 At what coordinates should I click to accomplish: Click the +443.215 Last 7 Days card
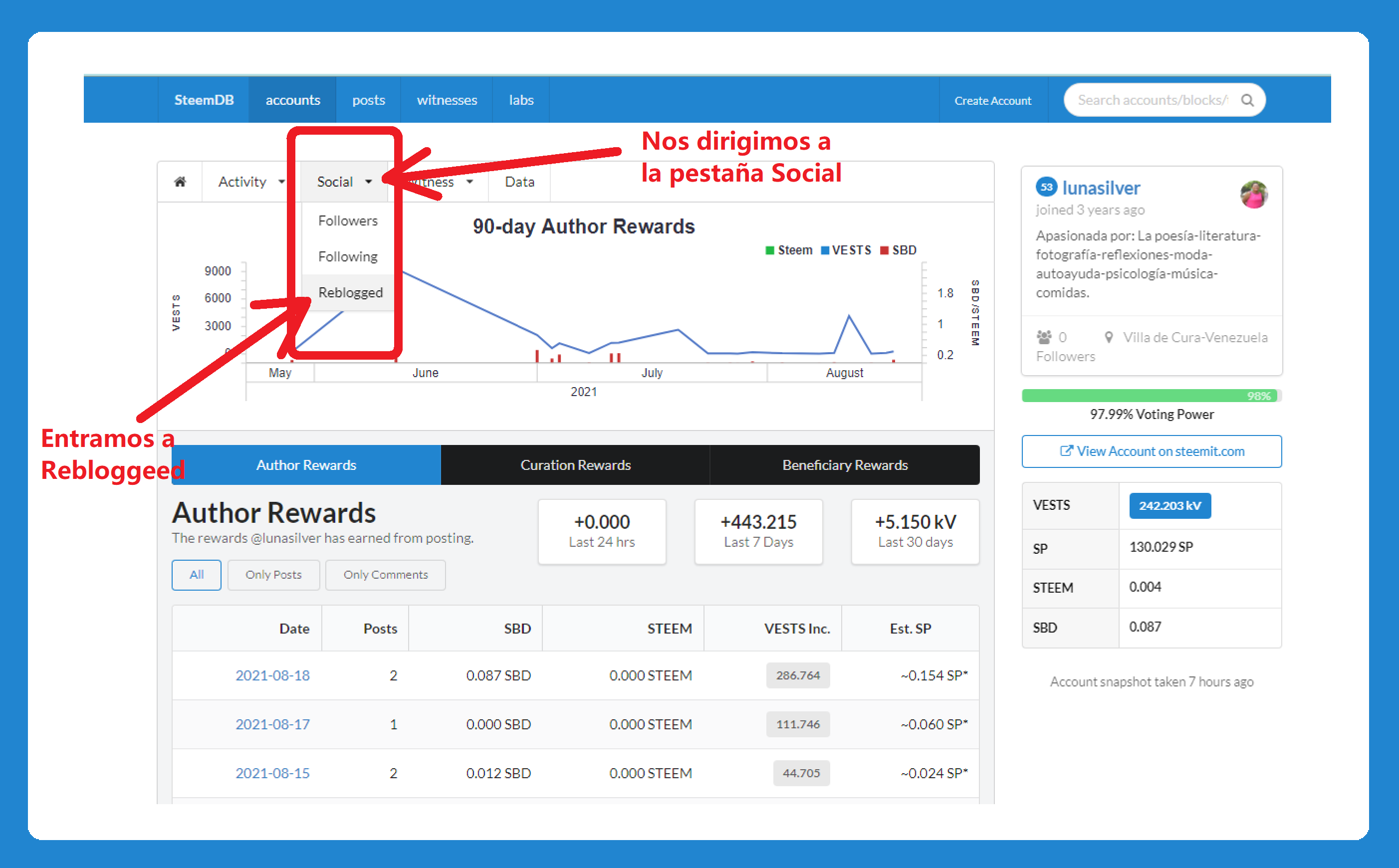758,531
